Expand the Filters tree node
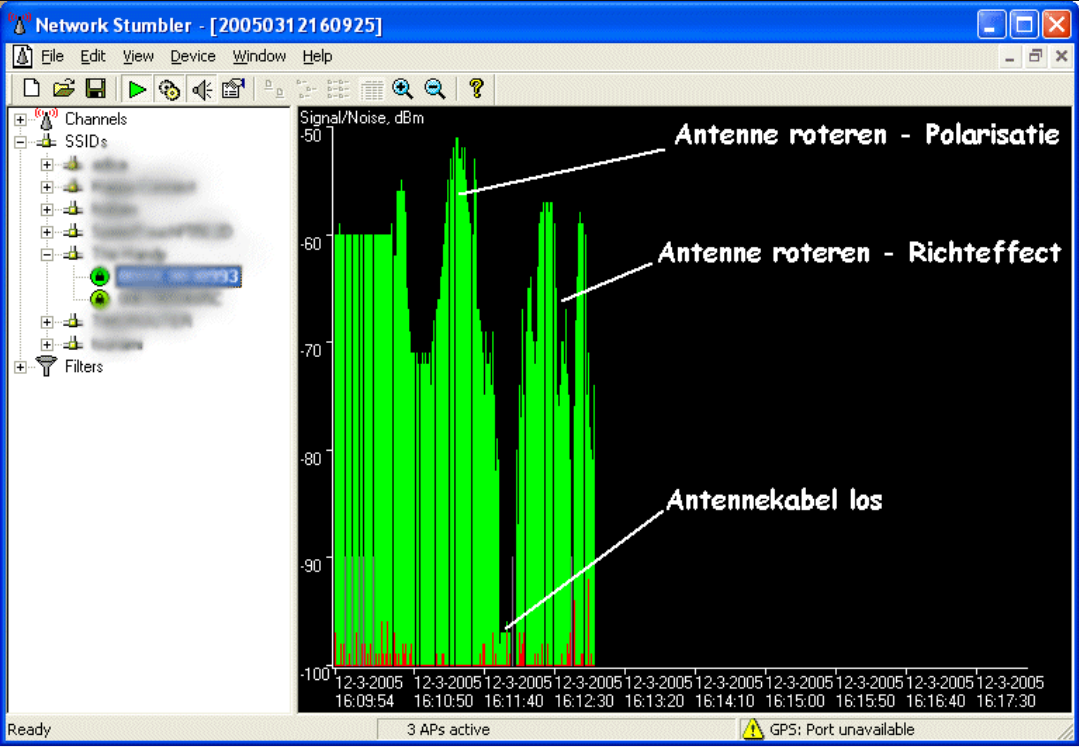This screenshot has height=747, width=1079. [21, 367]
